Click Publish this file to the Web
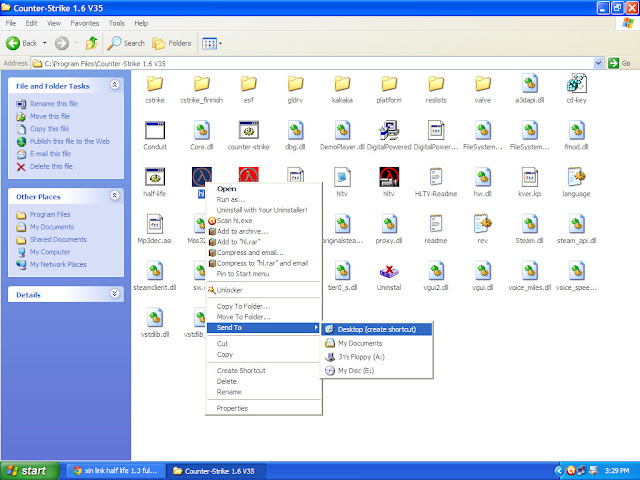The height and width of the screenshot is (480, 640). click(70, 141)
